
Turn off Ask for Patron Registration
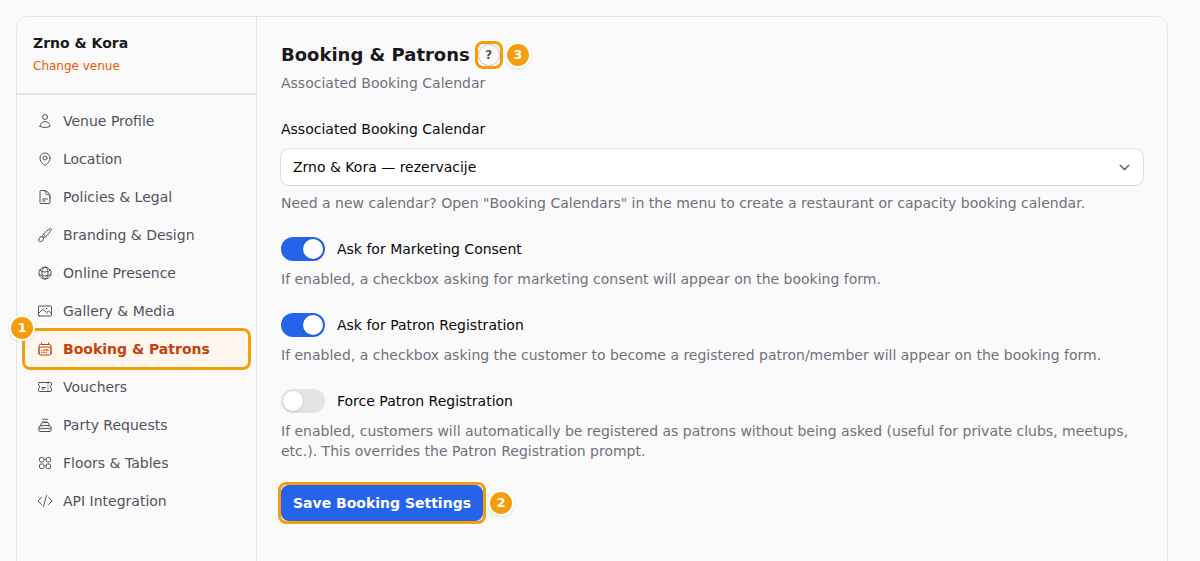click(303, 325)
